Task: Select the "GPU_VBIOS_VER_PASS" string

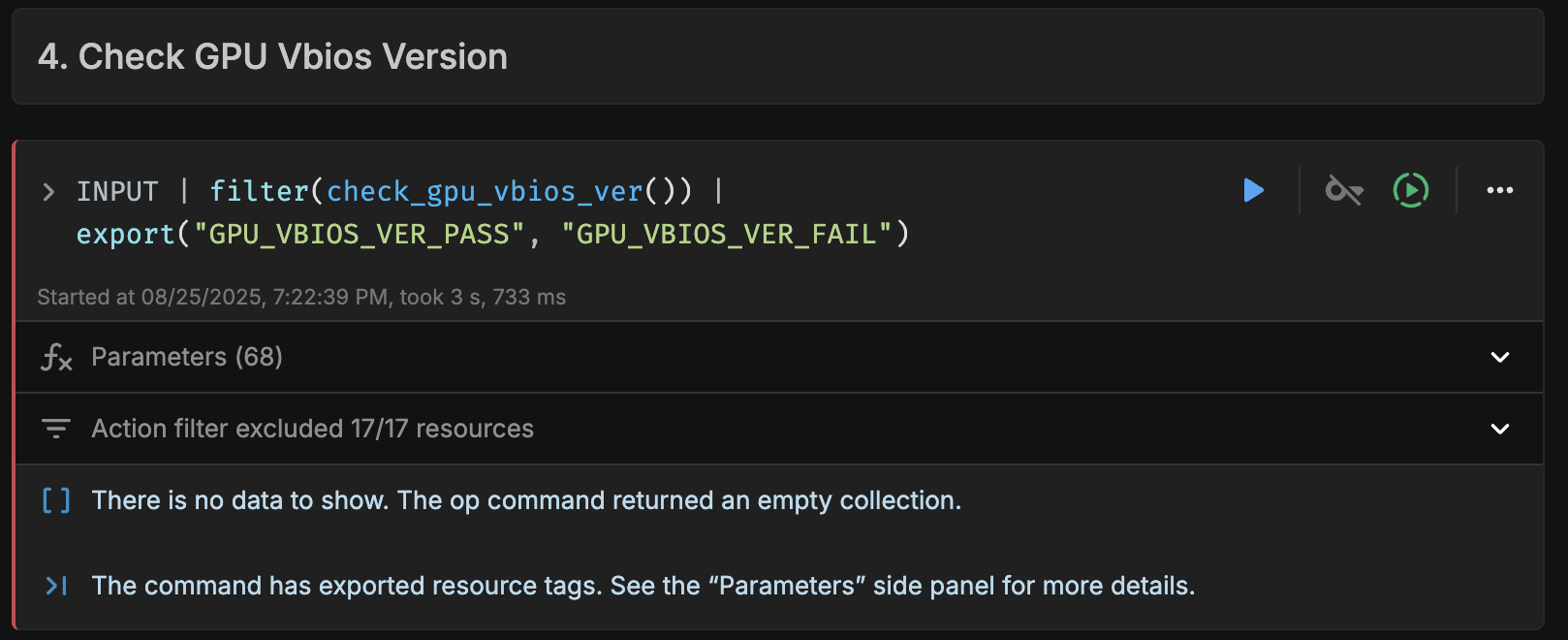Action: click(361, 235)
